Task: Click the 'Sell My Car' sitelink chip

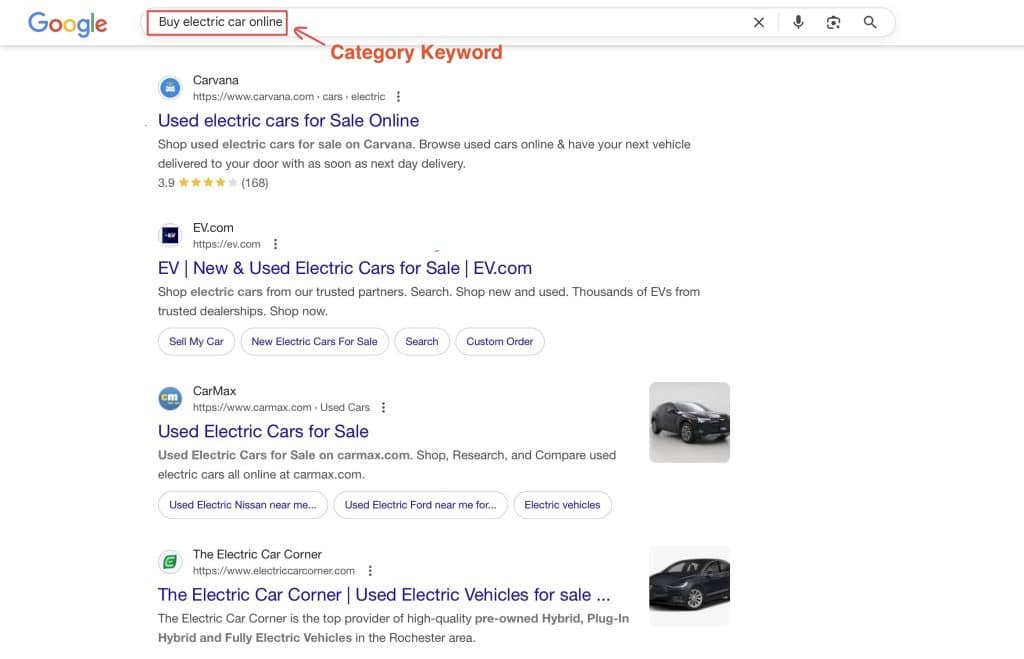Action: point(197,342)
